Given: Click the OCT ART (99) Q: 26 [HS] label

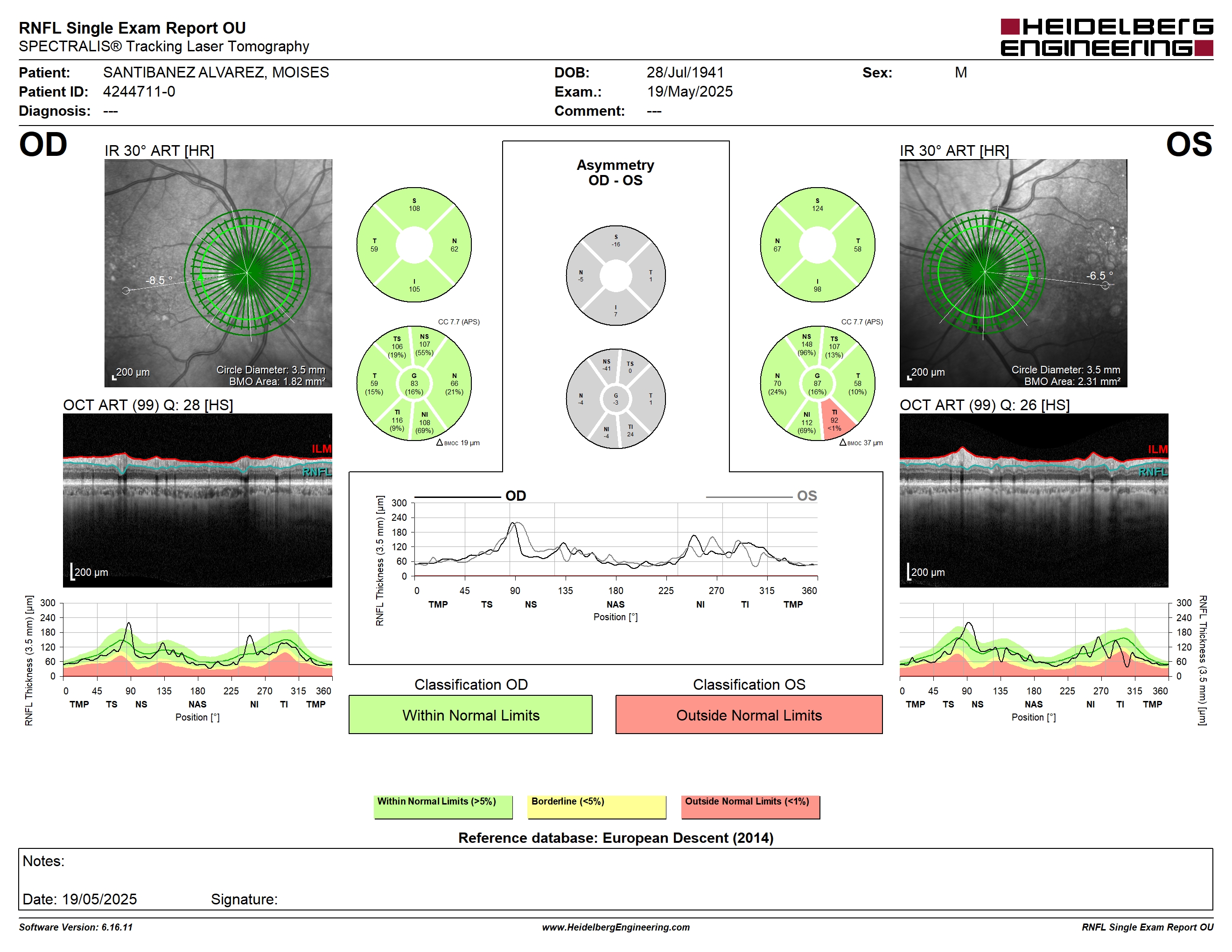Looking at the screenshot, I should click(x=984, y=405).
